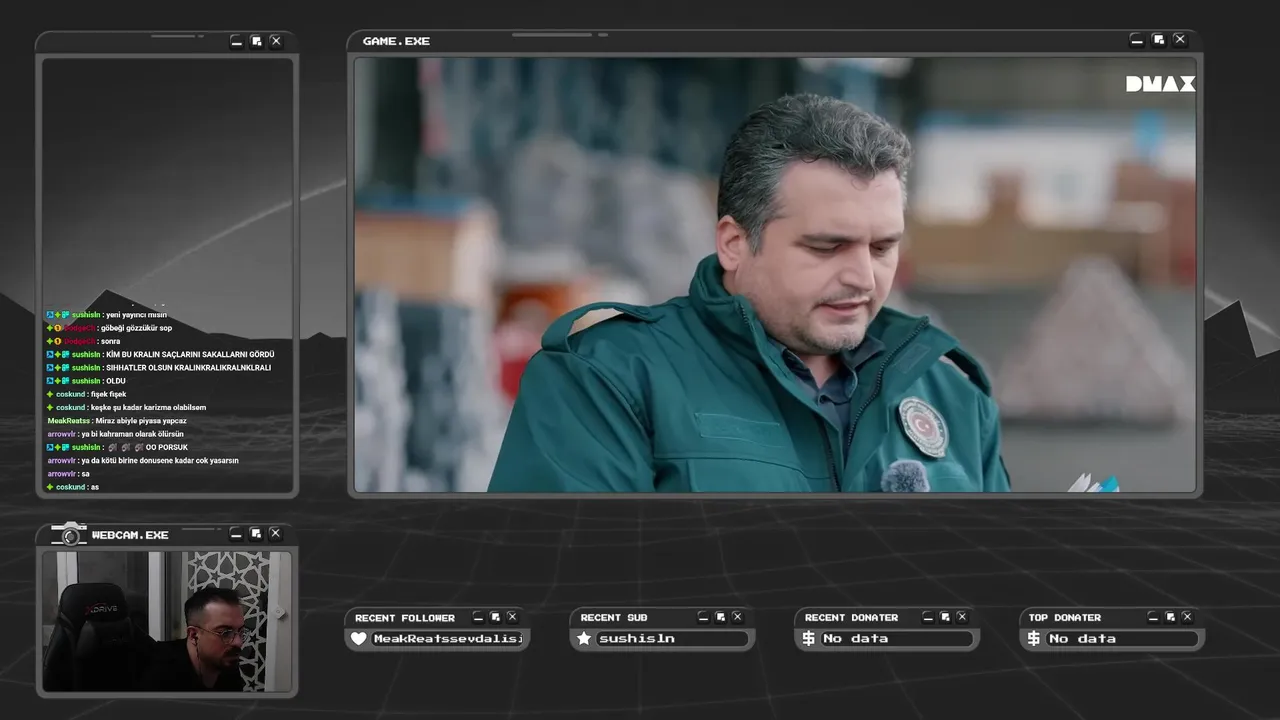
Task: Click message "ya da kötü birine donusene kadar"
Action: pos(160,460)
